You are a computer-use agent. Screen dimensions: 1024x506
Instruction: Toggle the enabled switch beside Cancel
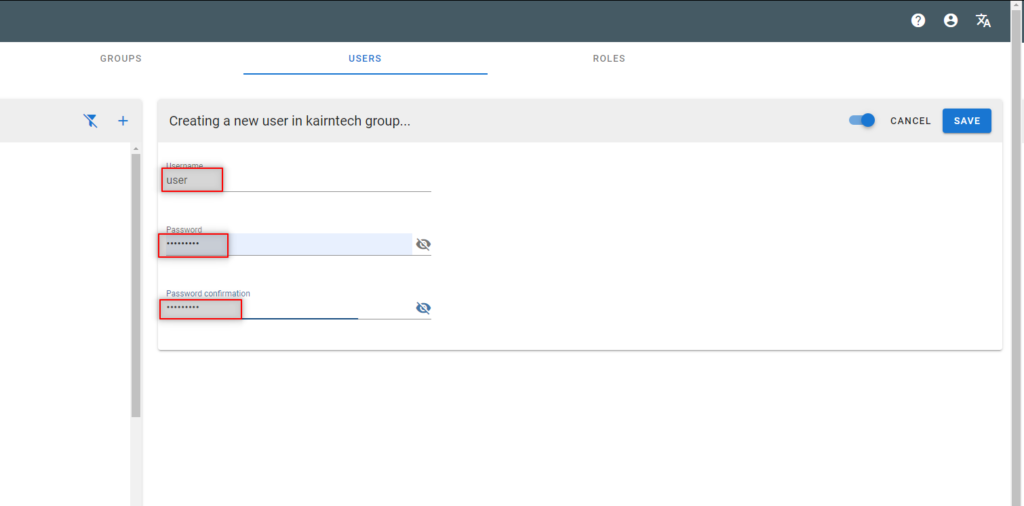tap(862, 120)
